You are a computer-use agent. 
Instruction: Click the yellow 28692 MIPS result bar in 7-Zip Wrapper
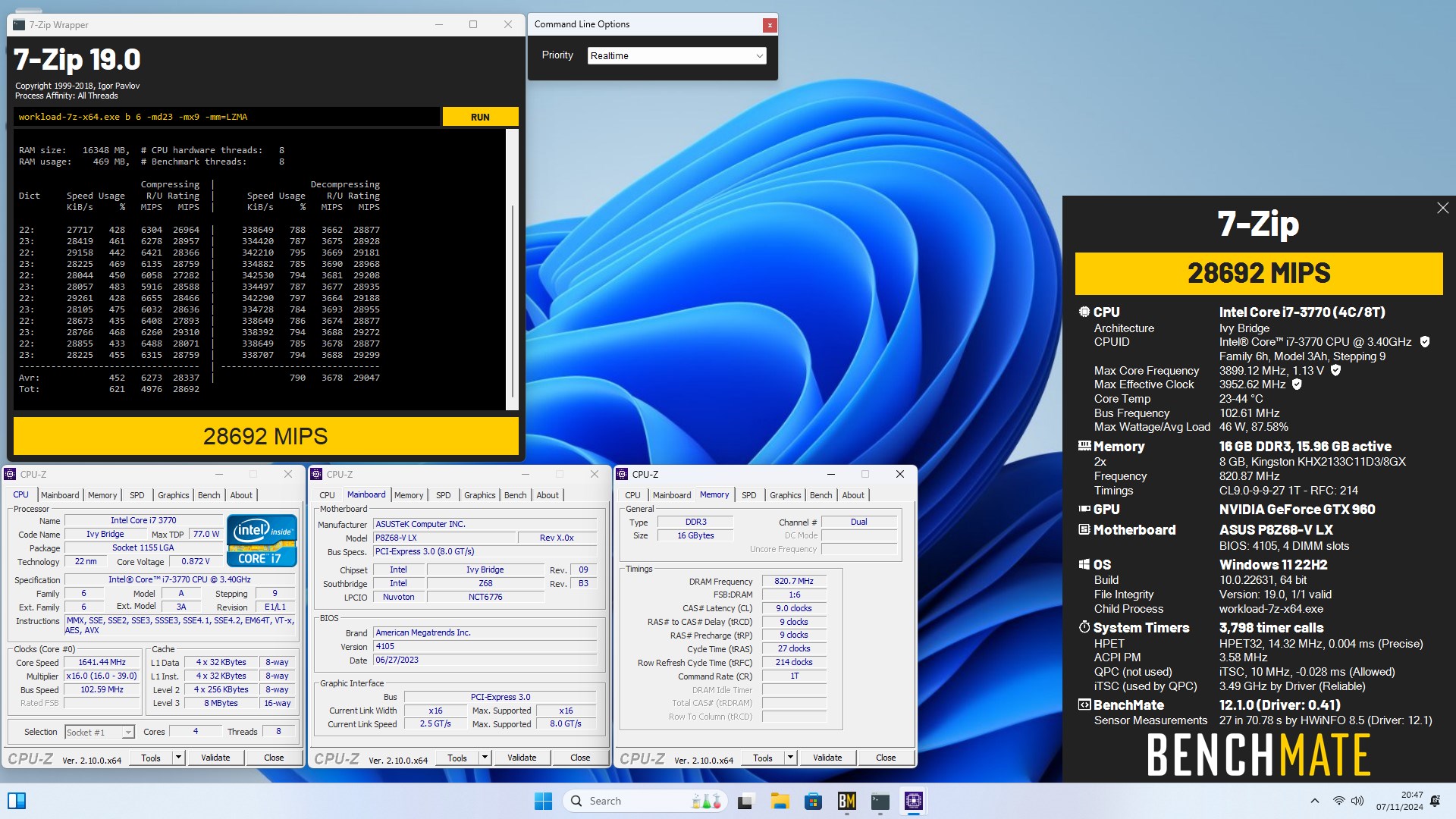[265, 436]
